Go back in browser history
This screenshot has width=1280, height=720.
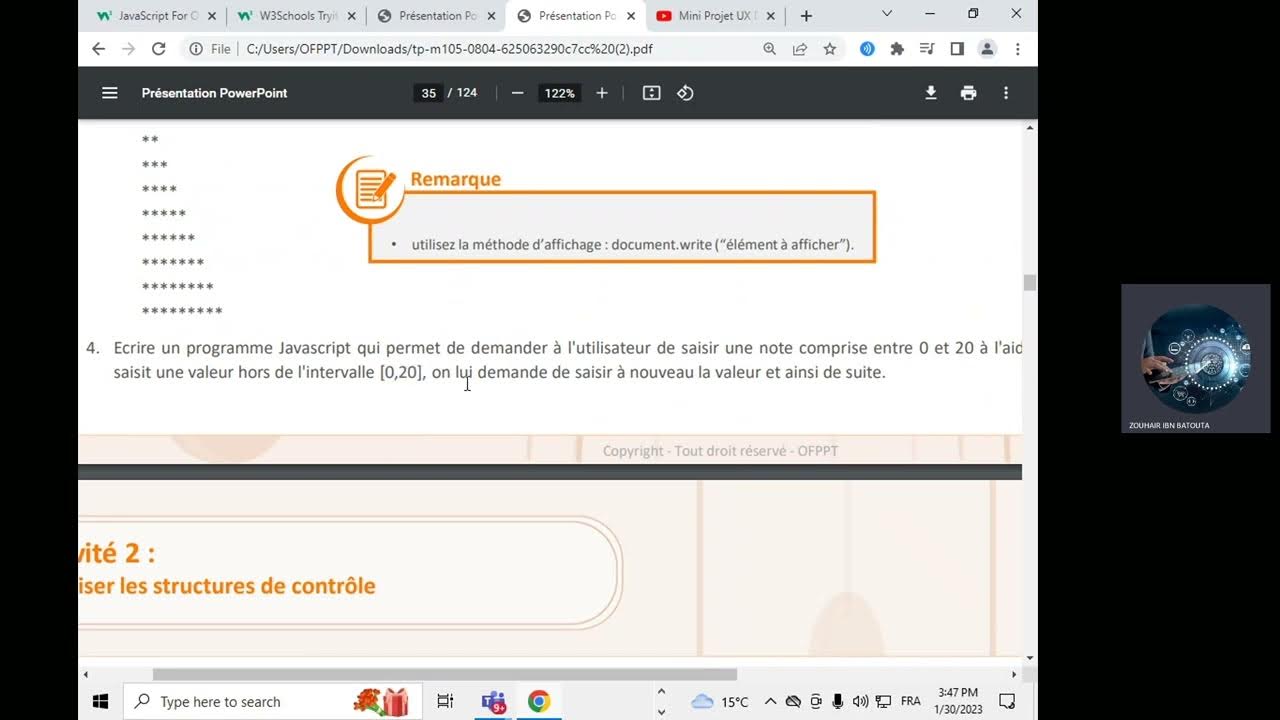[98, 49]
